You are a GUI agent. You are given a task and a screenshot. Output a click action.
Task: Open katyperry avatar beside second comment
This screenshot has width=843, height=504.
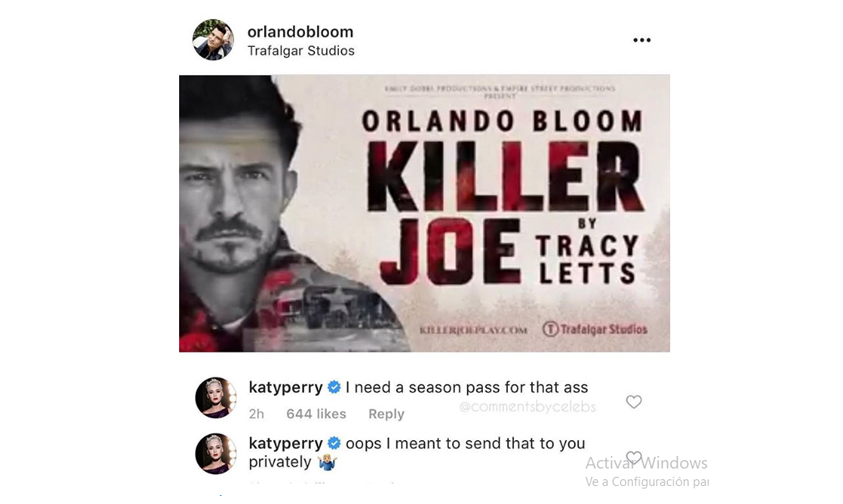pyautogui.click(x=216, y=453)
